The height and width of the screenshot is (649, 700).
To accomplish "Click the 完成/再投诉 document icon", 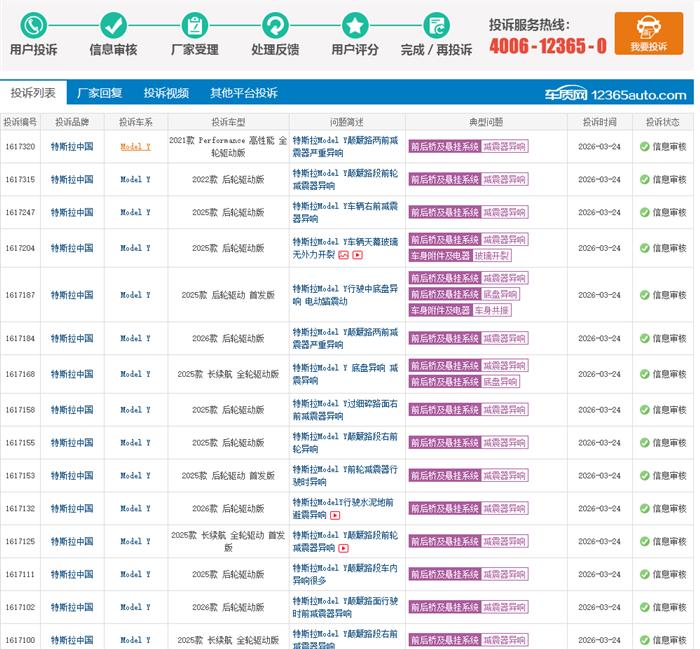I will pyautogui.click(x=436, y=25).
